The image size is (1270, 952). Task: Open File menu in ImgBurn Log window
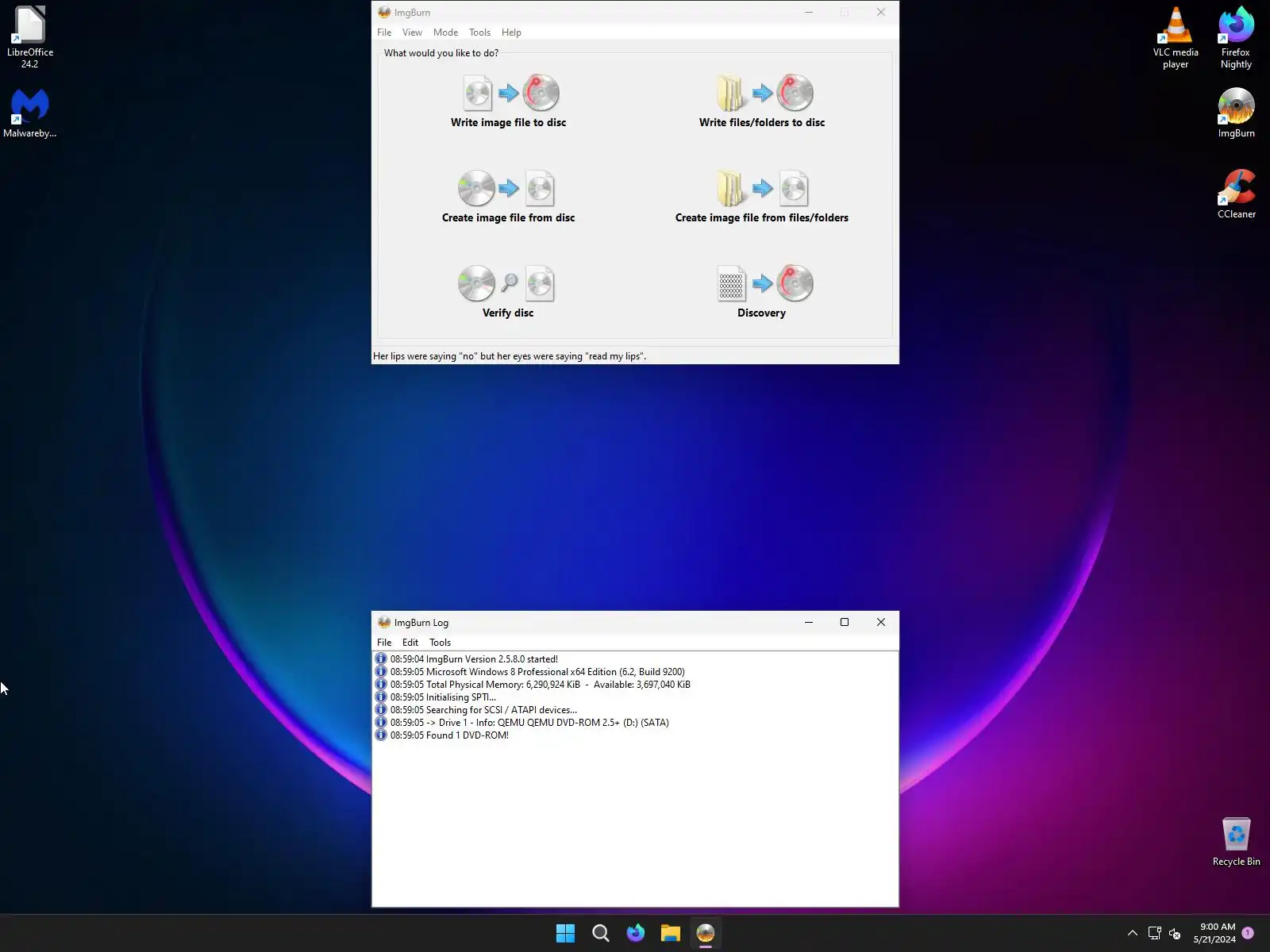(384, 643)
